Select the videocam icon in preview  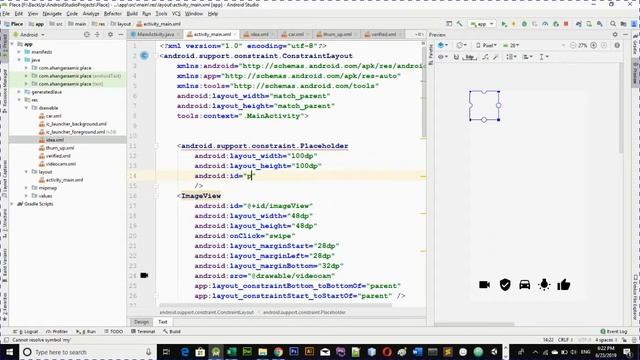click(x=484, y=284)
